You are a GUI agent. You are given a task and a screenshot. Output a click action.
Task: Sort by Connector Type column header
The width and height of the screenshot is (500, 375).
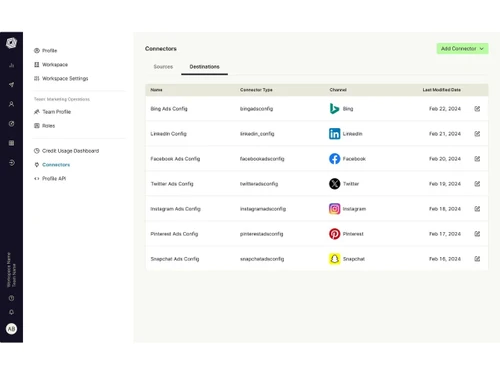point(256,90)
